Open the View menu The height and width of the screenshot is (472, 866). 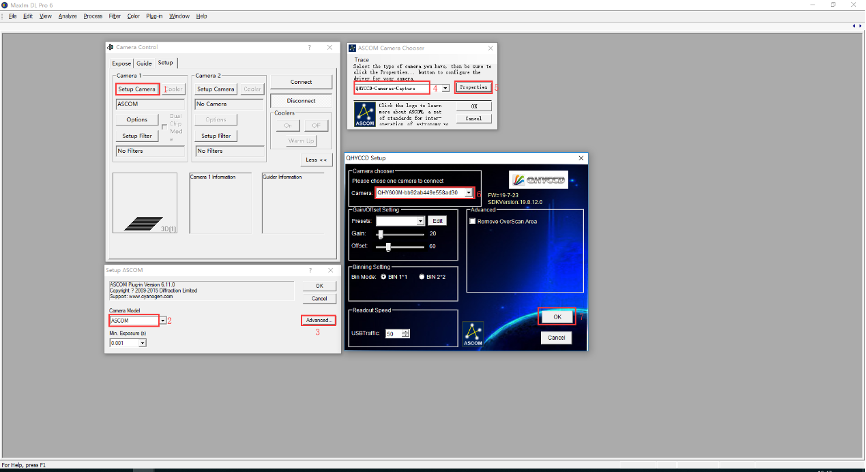coord(45,17)
